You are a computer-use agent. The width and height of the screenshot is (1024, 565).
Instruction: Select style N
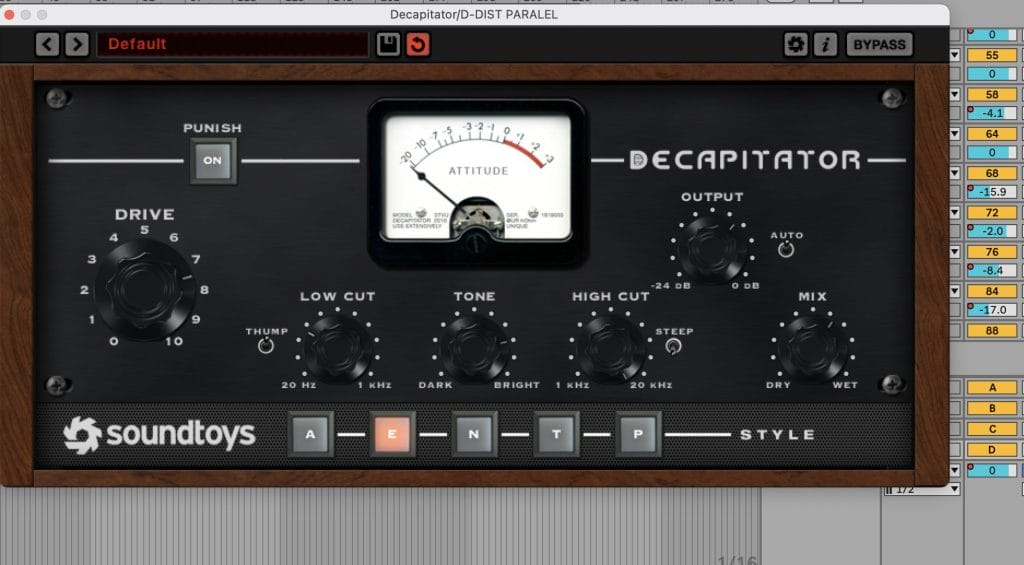point(473,434)
